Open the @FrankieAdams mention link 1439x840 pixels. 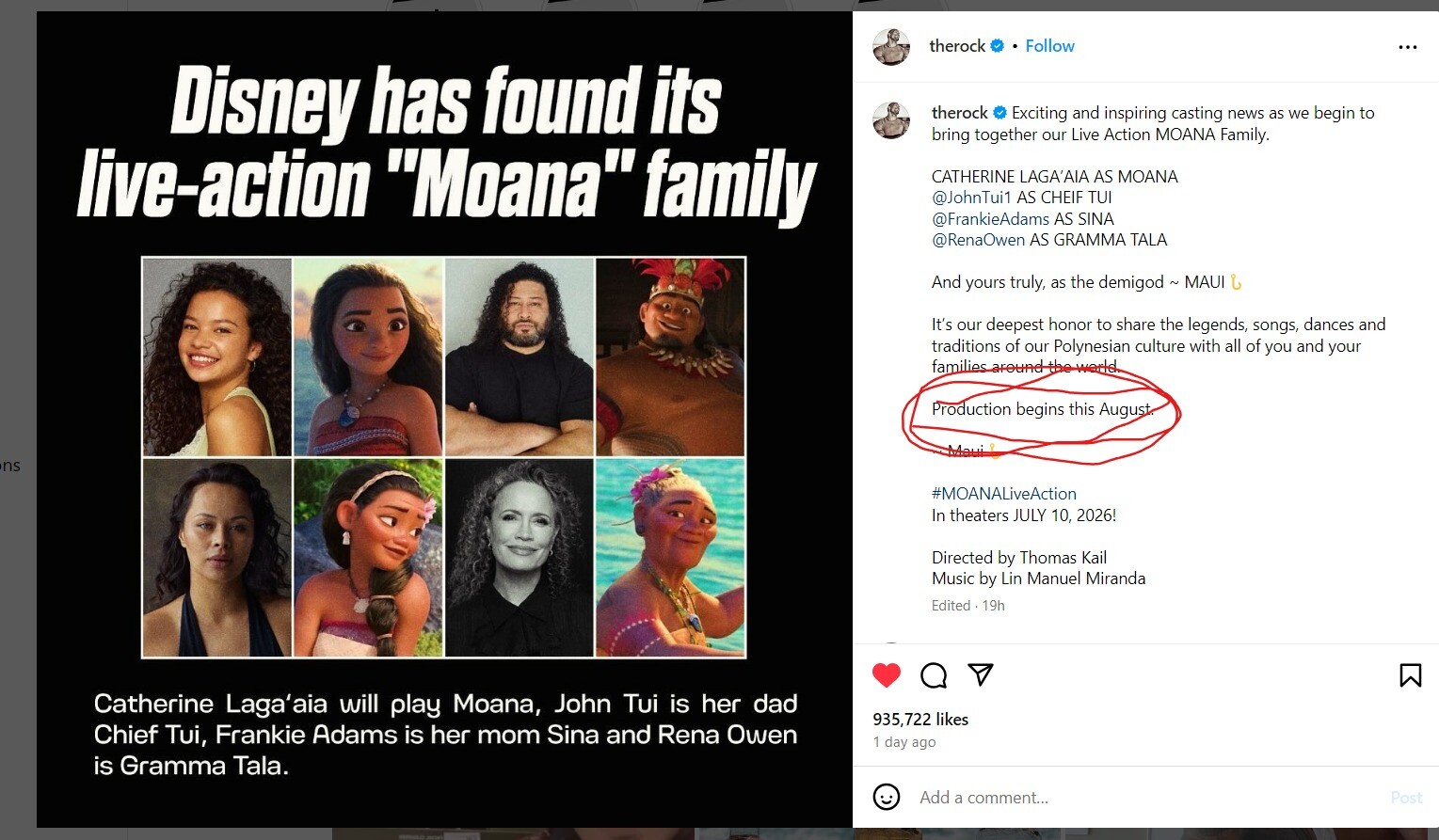(990, 219)
